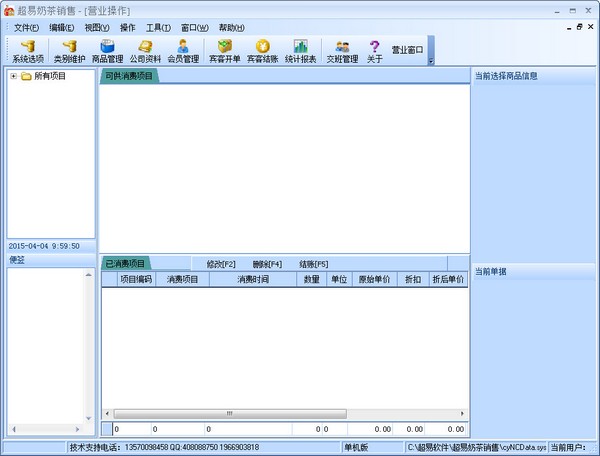Click 折扣 column header
Screen dimensions: 600x456
[x=413, y=279]
